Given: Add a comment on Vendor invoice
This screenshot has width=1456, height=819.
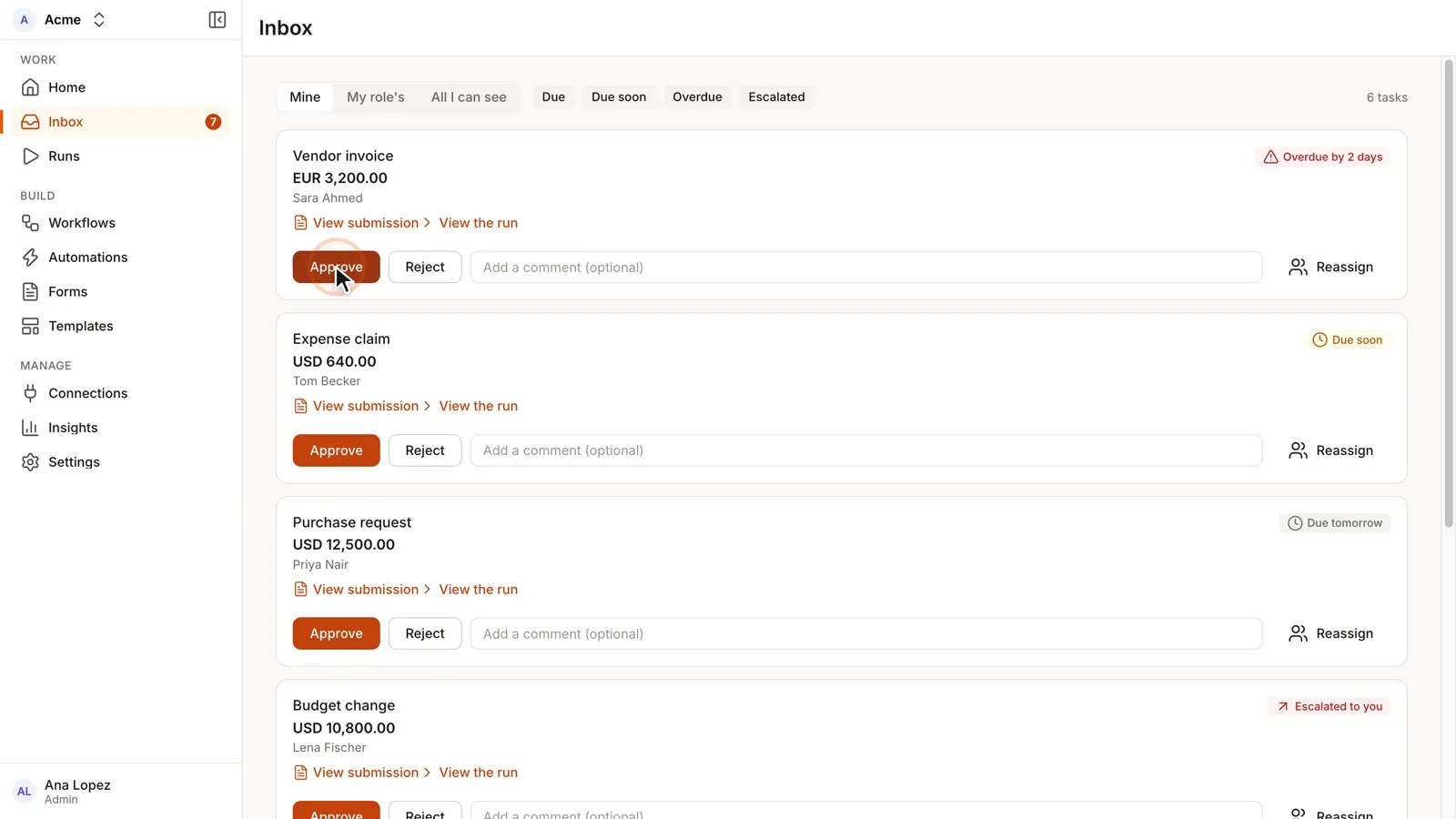Looking at the screenshot, I should pyautogui.click(x=866, y=268).
